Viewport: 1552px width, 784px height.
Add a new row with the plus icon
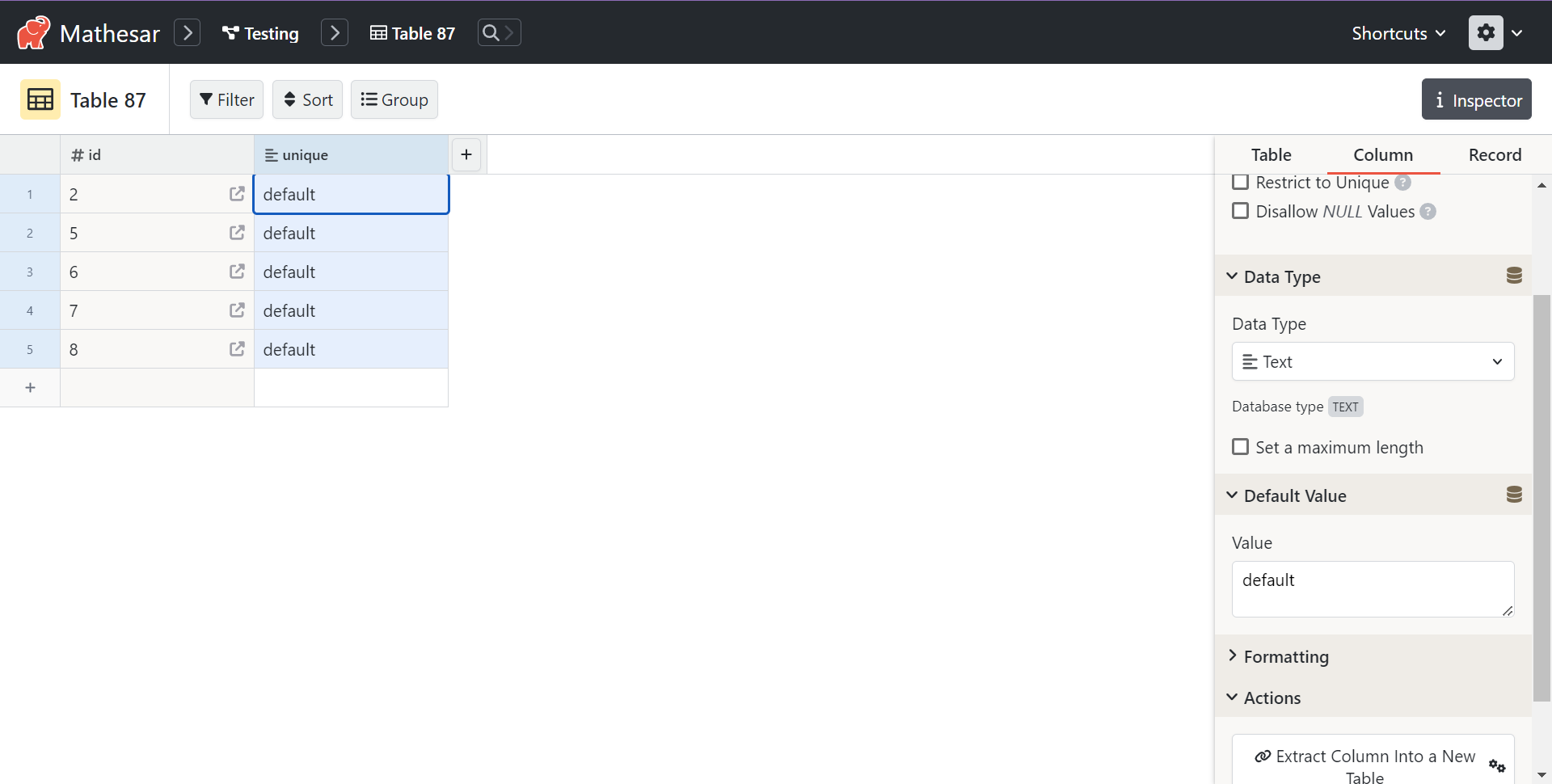[x=30, y=387]
